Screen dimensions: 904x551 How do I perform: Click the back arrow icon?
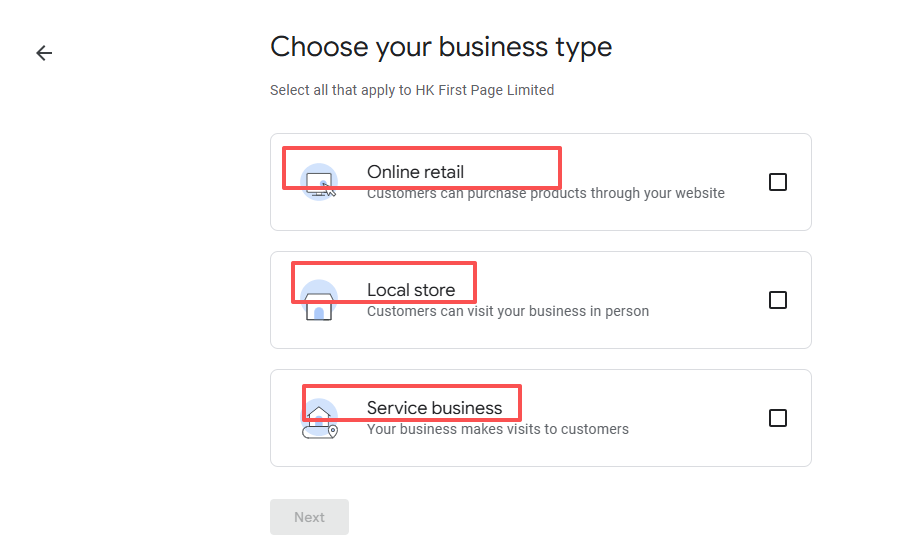44,53
